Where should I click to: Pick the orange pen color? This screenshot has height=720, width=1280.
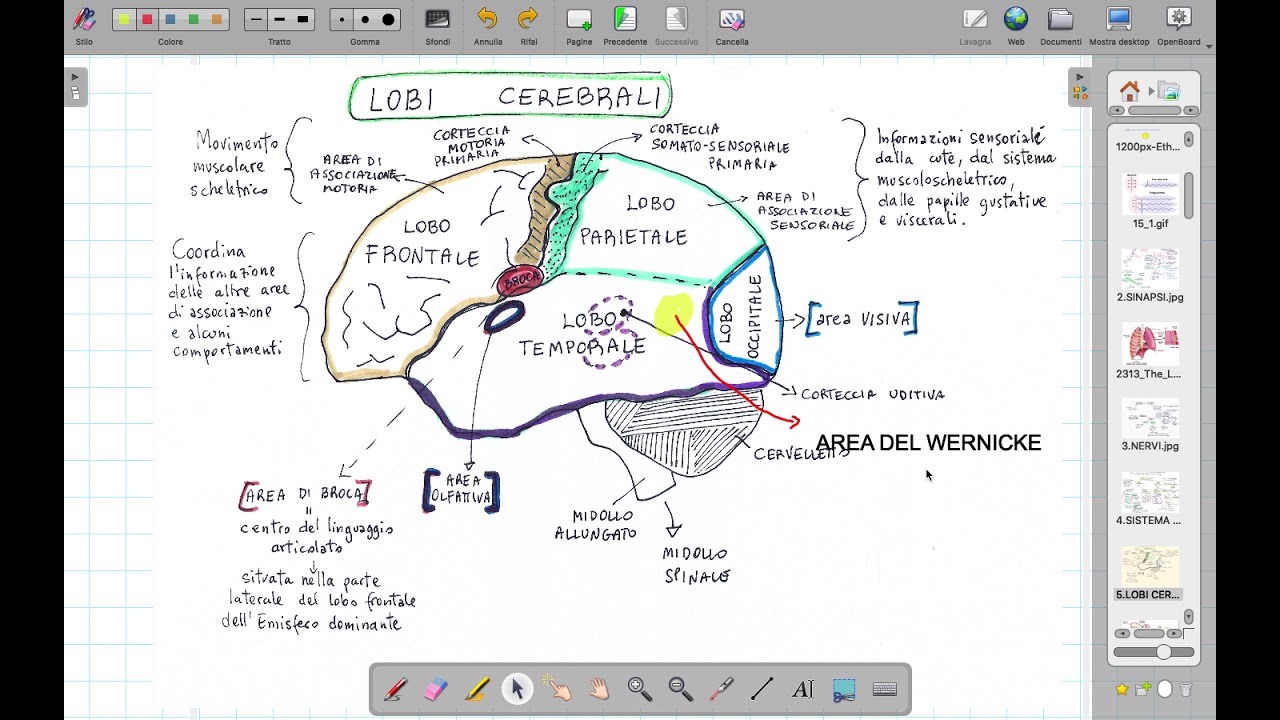(x=217, y=19)
